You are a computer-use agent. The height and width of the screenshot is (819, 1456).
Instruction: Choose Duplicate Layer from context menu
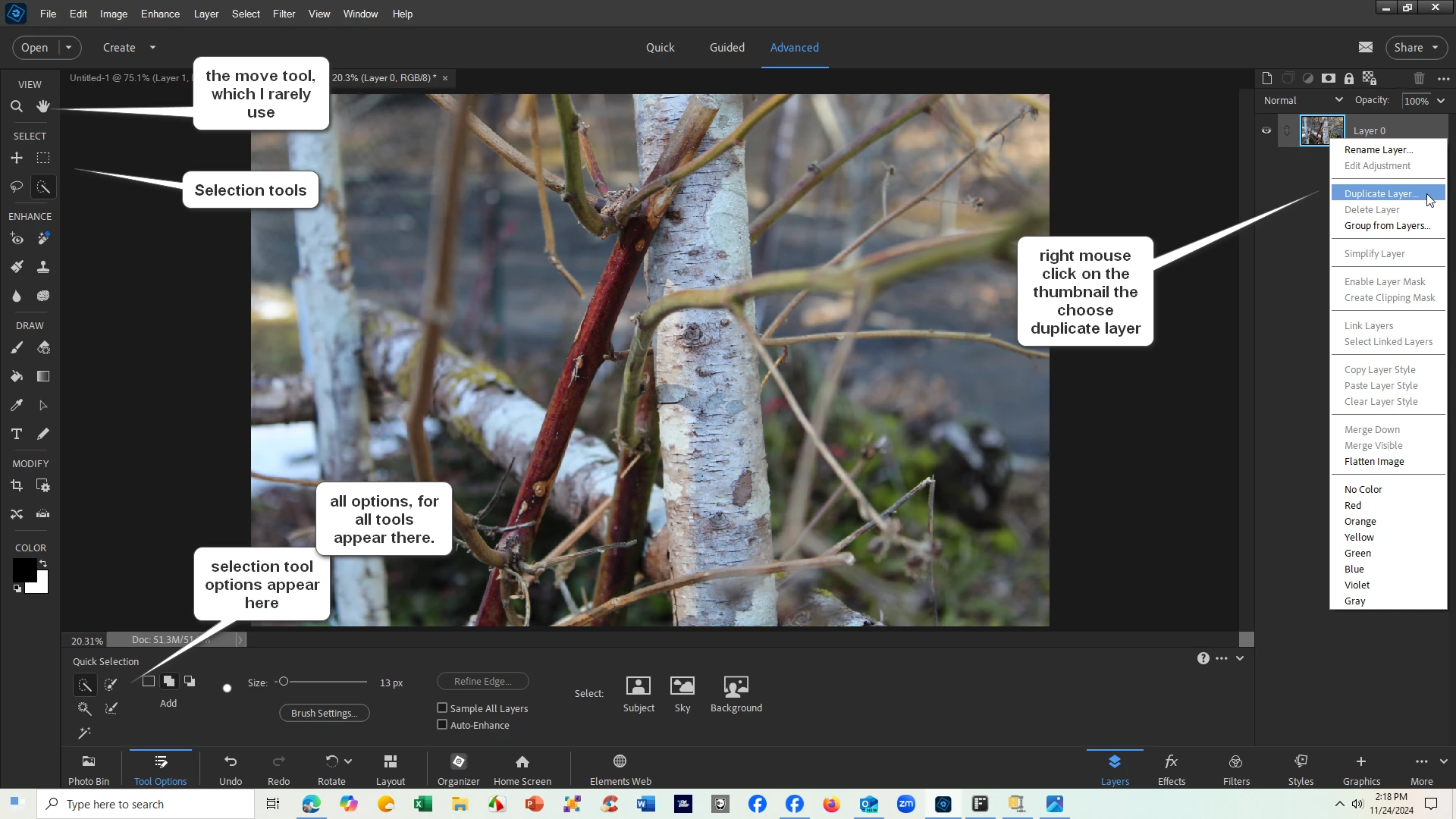click(1380, 194)
